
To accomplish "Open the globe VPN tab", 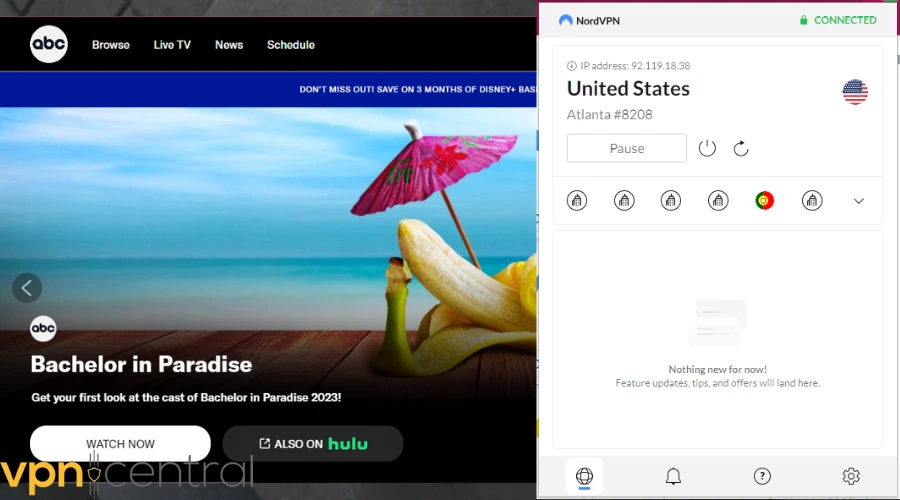I will (584, 476).
